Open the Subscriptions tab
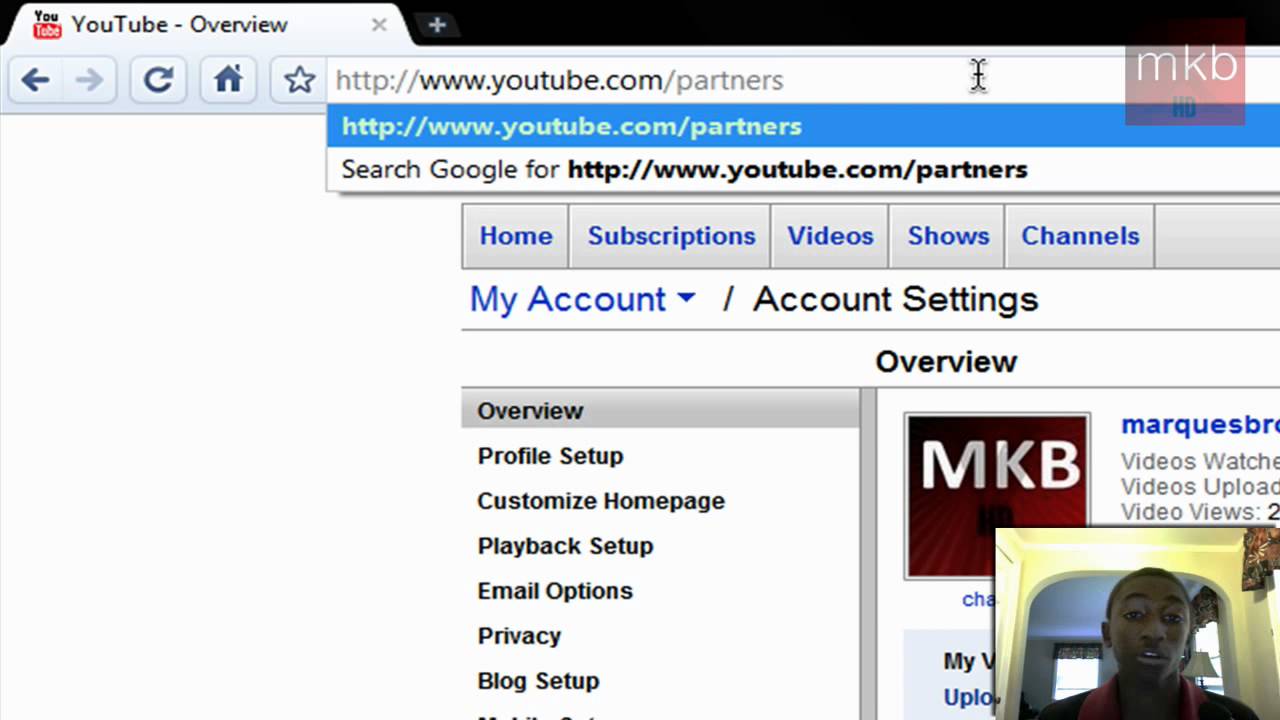This screenshot has height=720, width=1280. [x=671, y=236]
